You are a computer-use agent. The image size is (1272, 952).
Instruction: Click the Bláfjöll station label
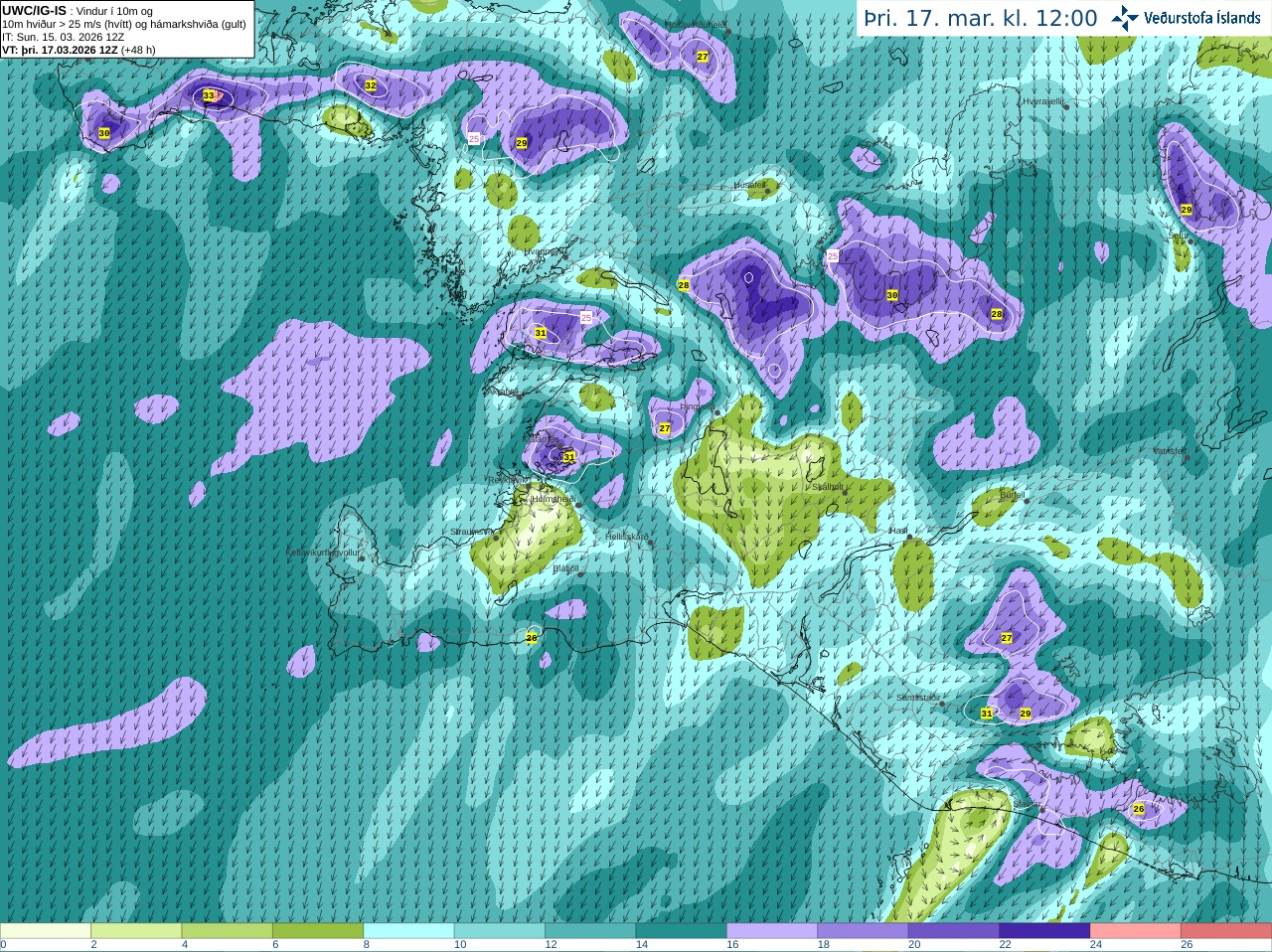tap(565, 569)
